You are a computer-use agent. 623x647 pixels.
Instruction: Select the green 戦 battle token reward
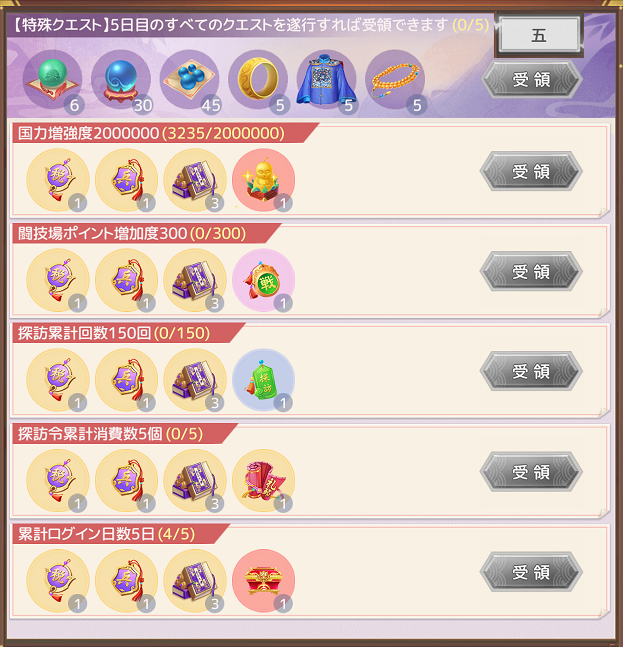pyautogui.click(x=264, y=280)
